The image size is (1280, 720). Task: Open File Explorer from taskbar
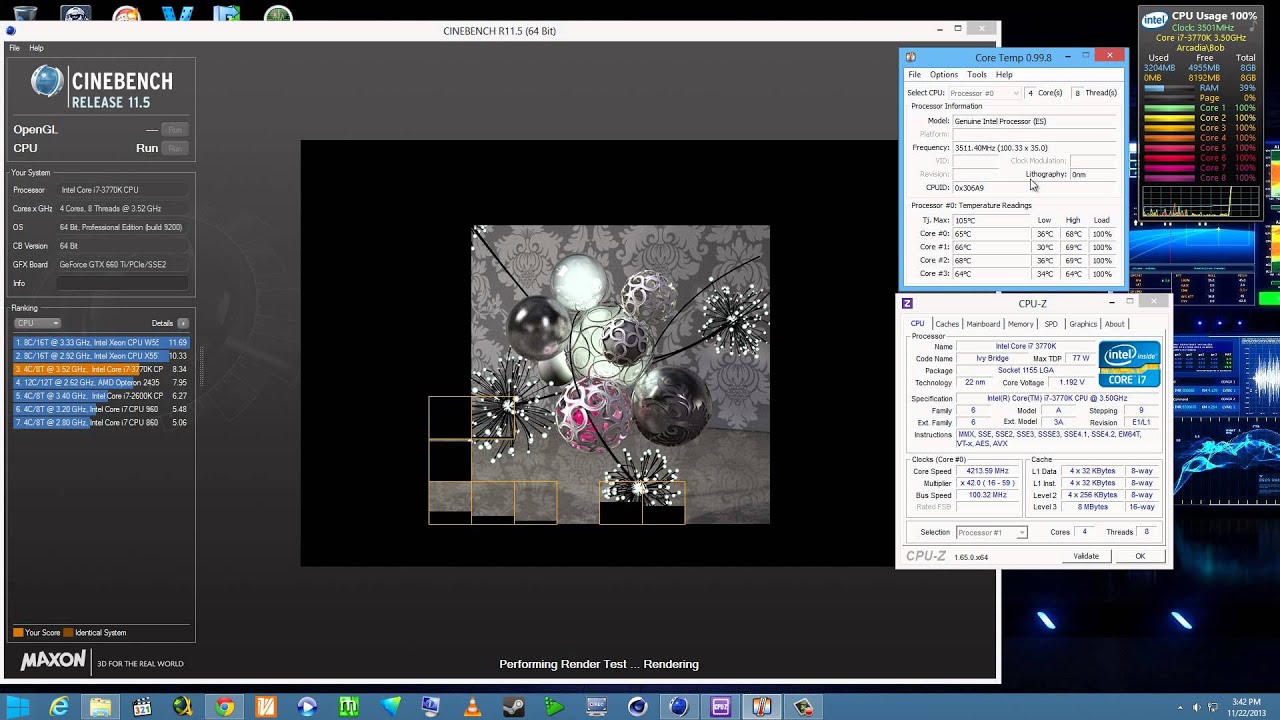tap(100, 707)
